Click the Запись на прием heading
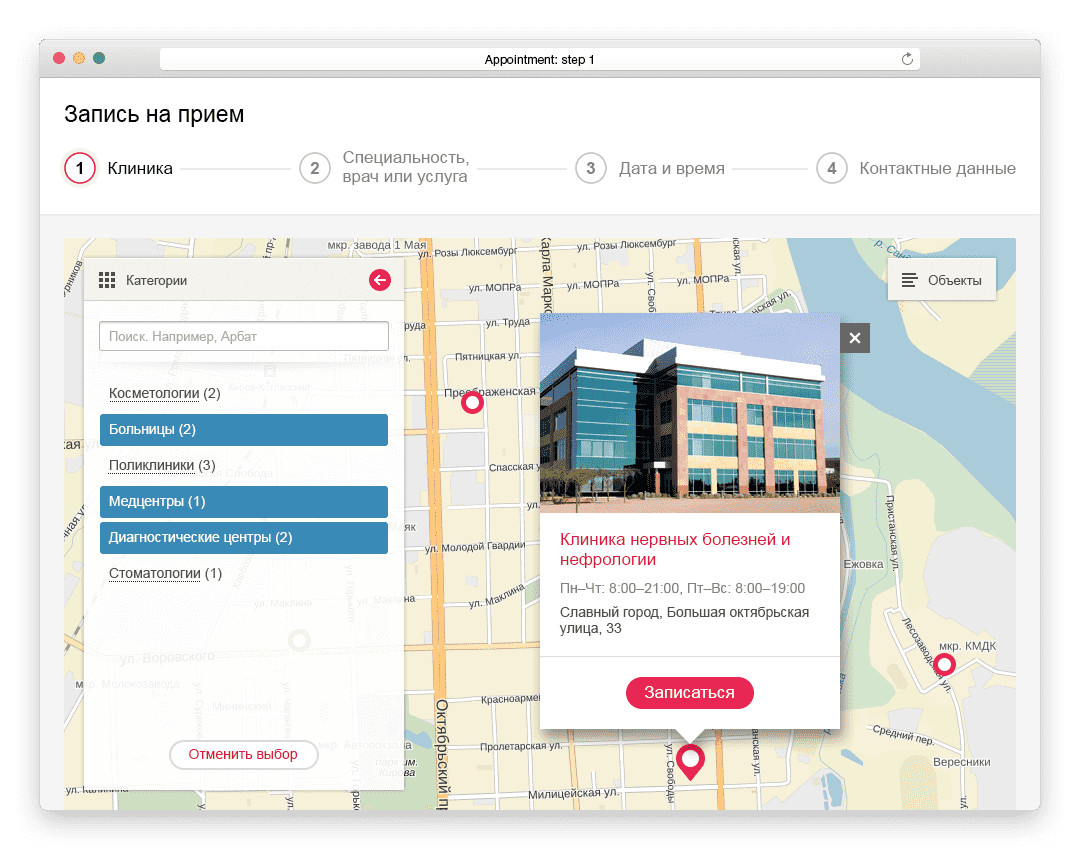The width and height of the screenshot is (1080, 850). [x=154, y=114]
